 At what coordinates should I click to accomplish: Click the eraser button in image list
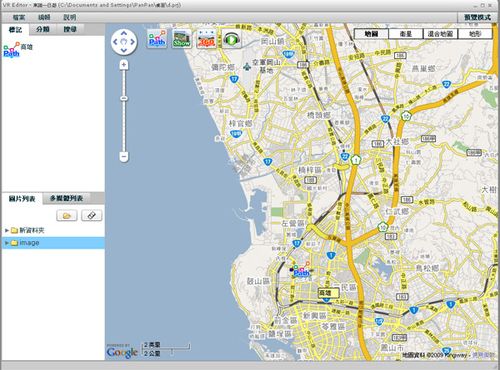click(92, 216)
